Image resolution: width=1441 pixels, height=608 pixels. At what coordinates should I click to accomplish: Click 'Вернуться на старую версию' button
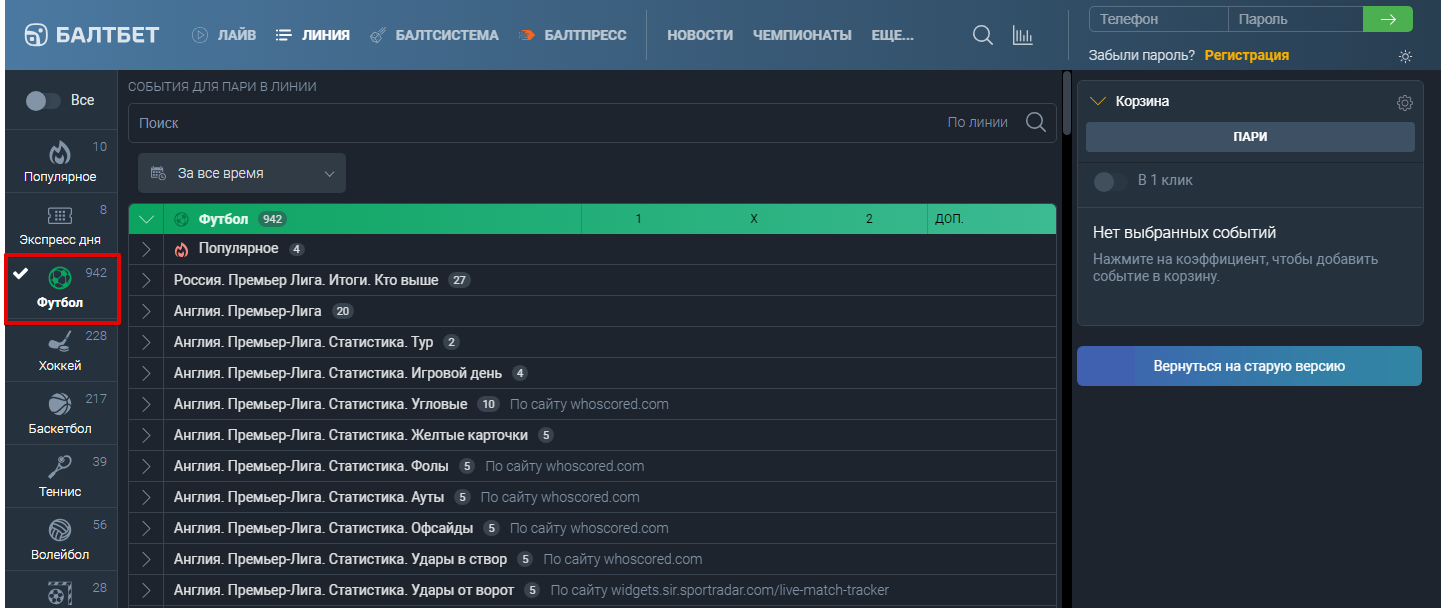(x=1248, y=366)
